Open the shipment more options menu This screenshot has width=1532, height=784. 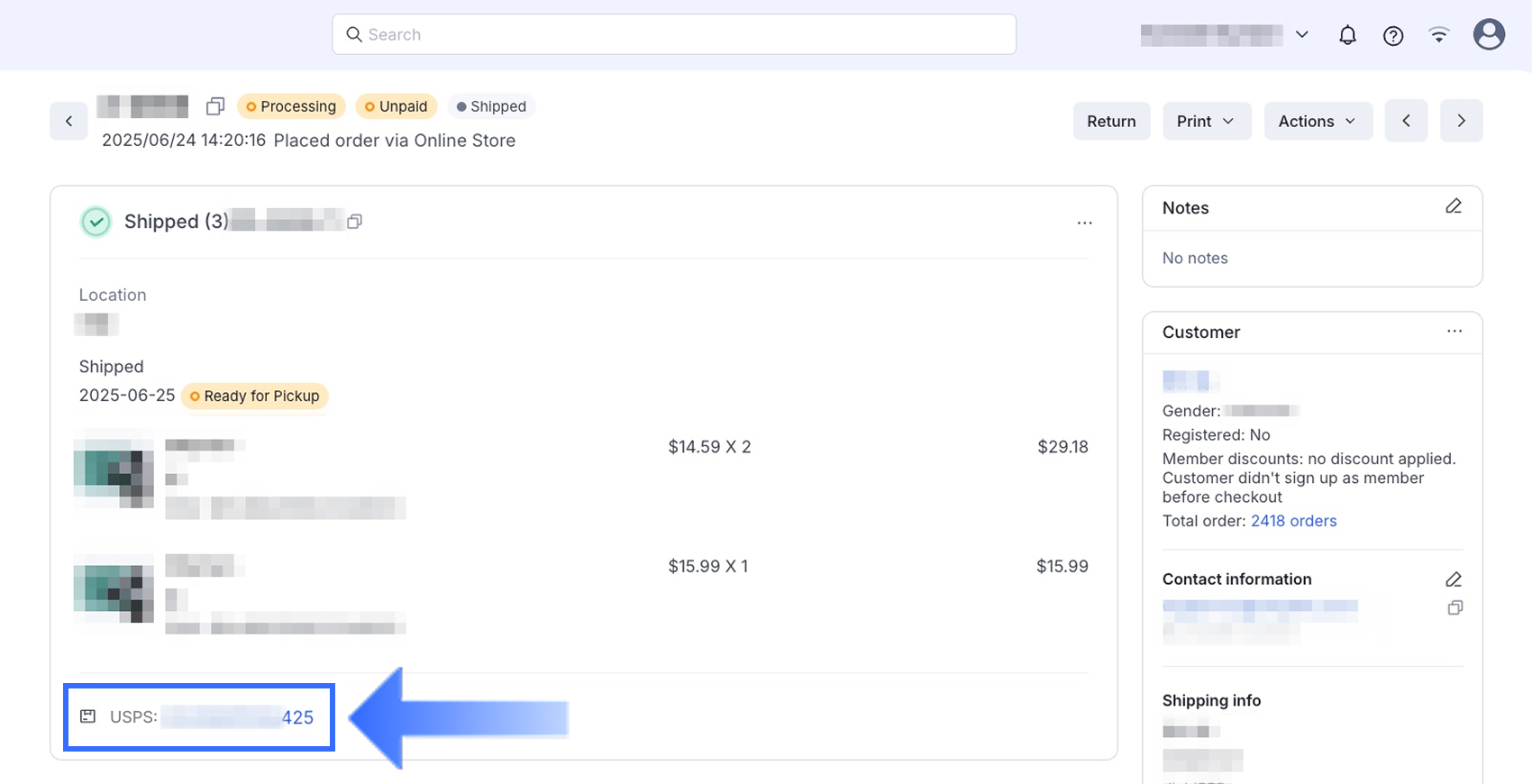1084,223
